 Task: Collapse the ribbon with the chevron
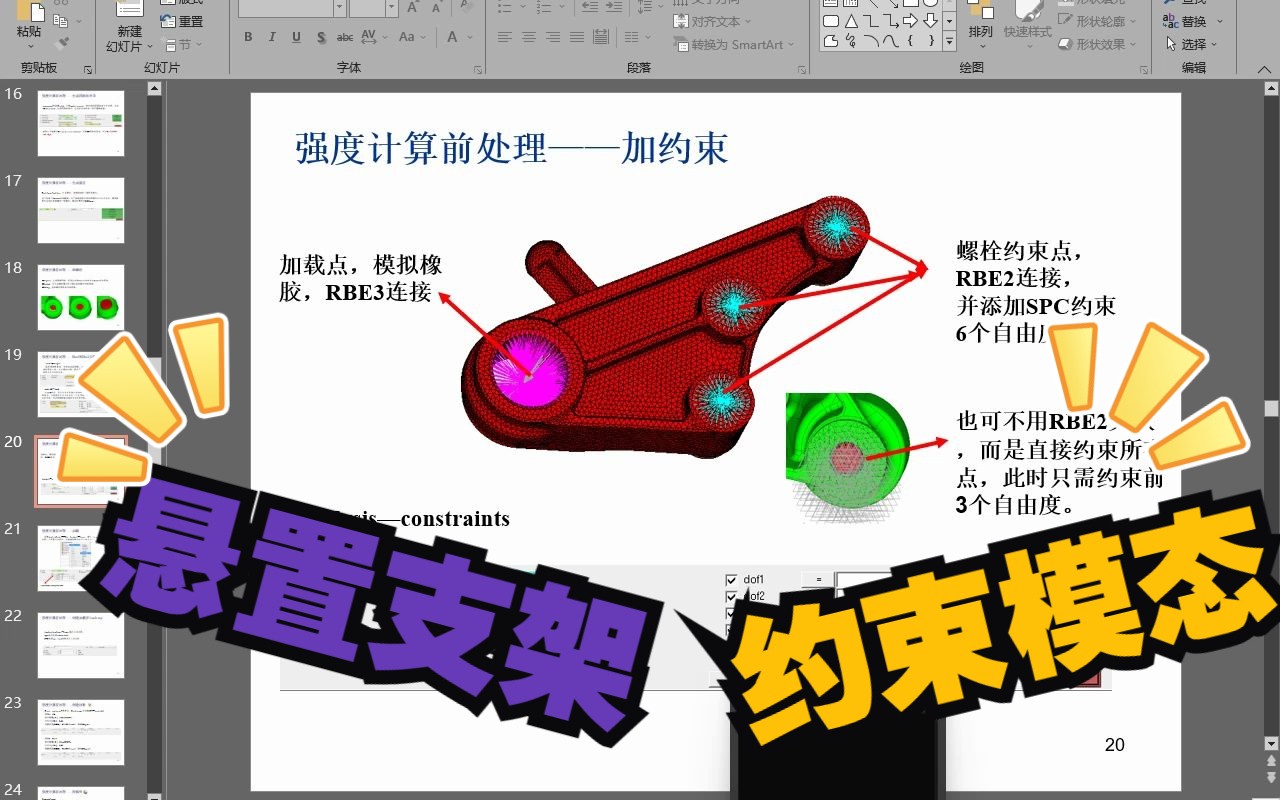tap(1265, 70)
